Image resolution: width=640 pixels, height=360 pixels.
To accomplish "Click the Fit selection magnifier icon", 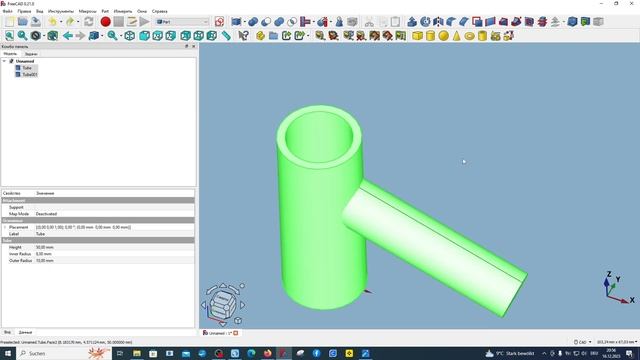I will [22, 36].
